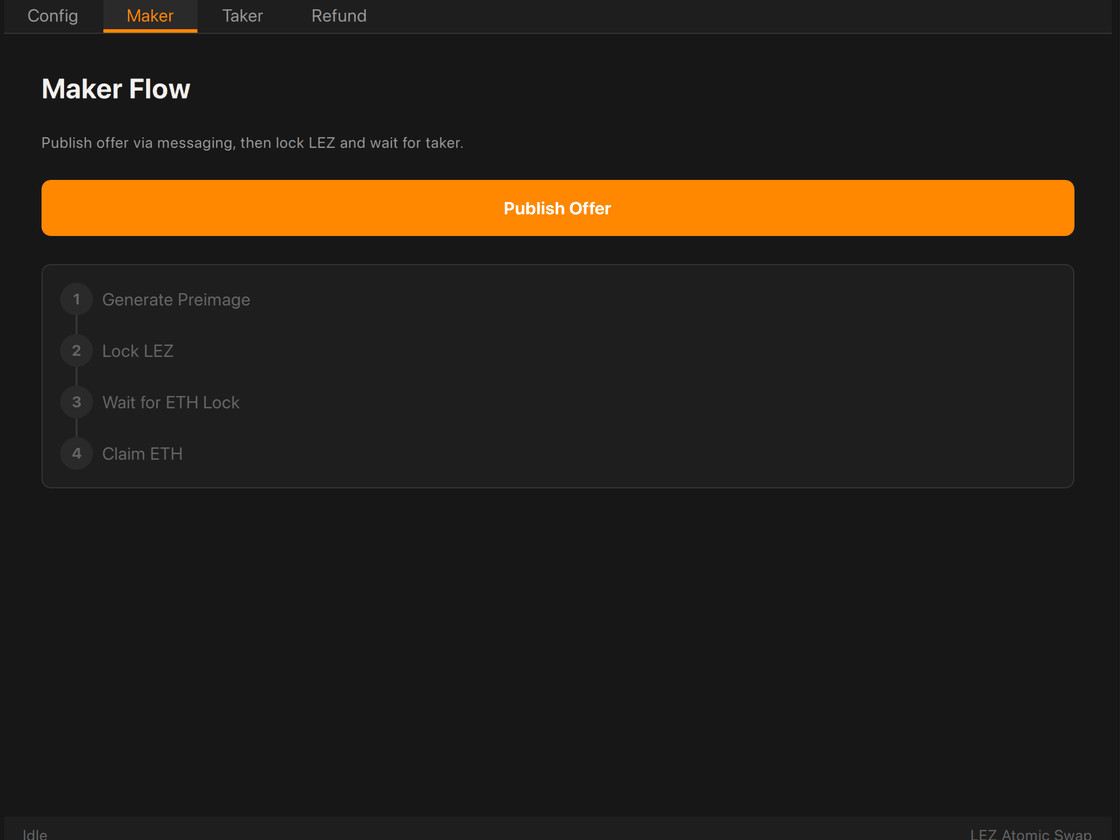Select the Generate Preimage step label
The width and height of the screenshot is (1120, 840).
(x=176, y=300)
